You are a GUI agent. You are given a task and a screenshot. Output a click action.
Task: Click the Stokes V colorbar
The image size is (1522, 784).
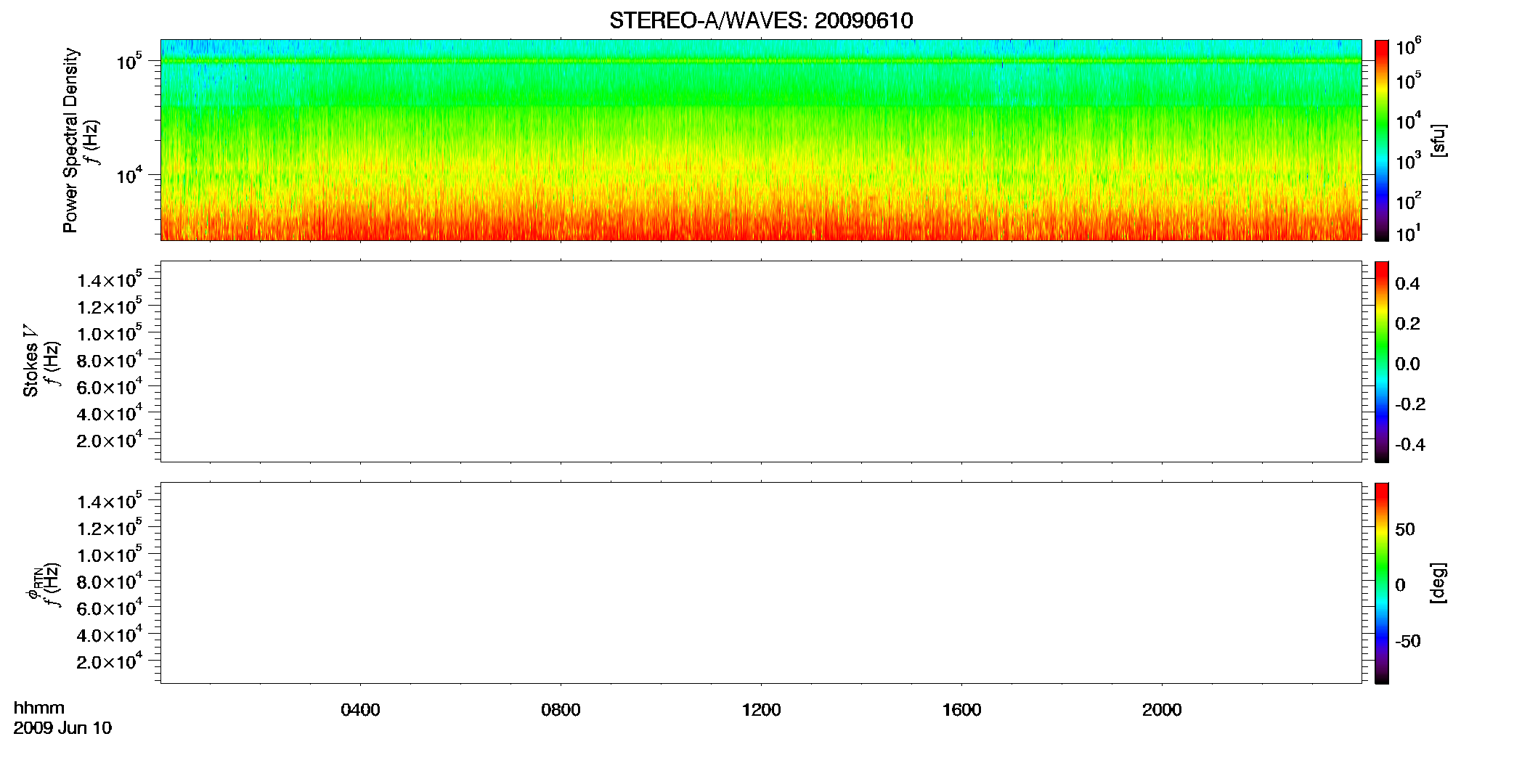click(x=1382, y=362)
